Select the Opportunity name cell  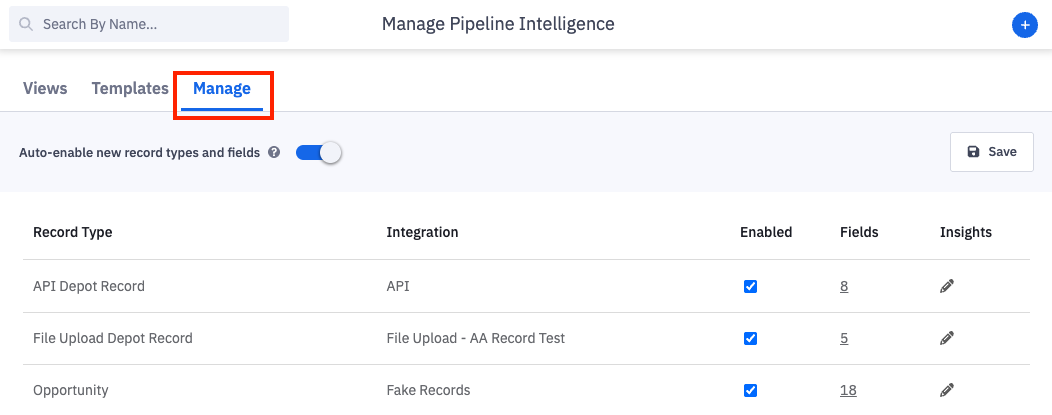click(x=70, y=390)
